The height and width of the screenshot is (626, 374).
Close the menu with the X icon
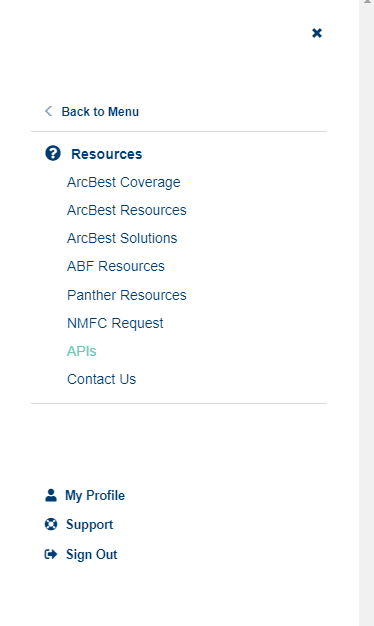pyautogui.click(x=317, y=33)
